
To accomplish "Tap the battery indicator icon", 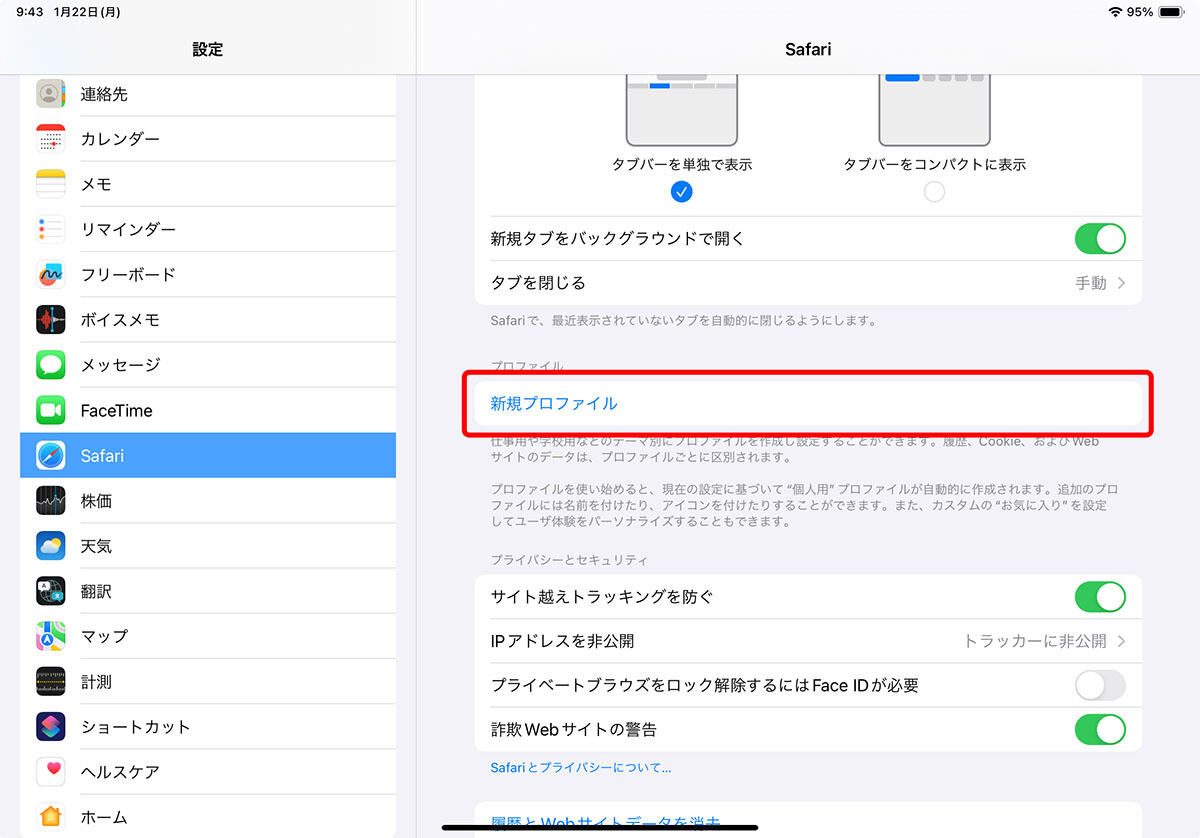I will tap(1169, 12).
